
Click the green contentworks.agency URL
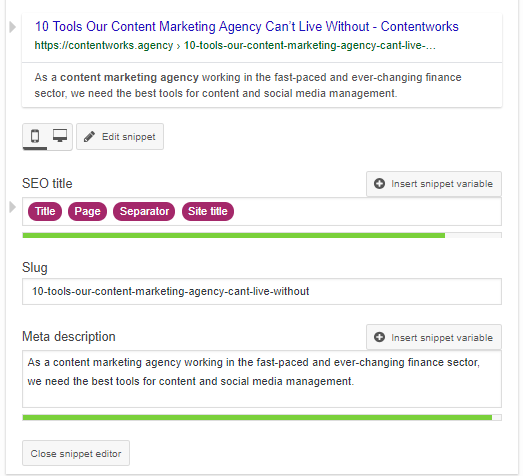[x=104, y=45]
